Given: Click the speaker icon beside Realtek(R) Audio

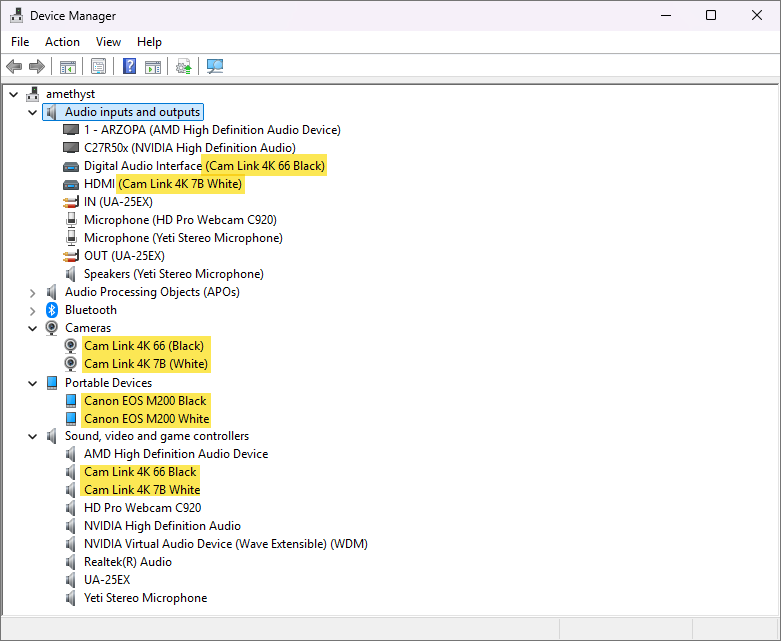Looking at the screenshot, I should [x=71, y=562].
